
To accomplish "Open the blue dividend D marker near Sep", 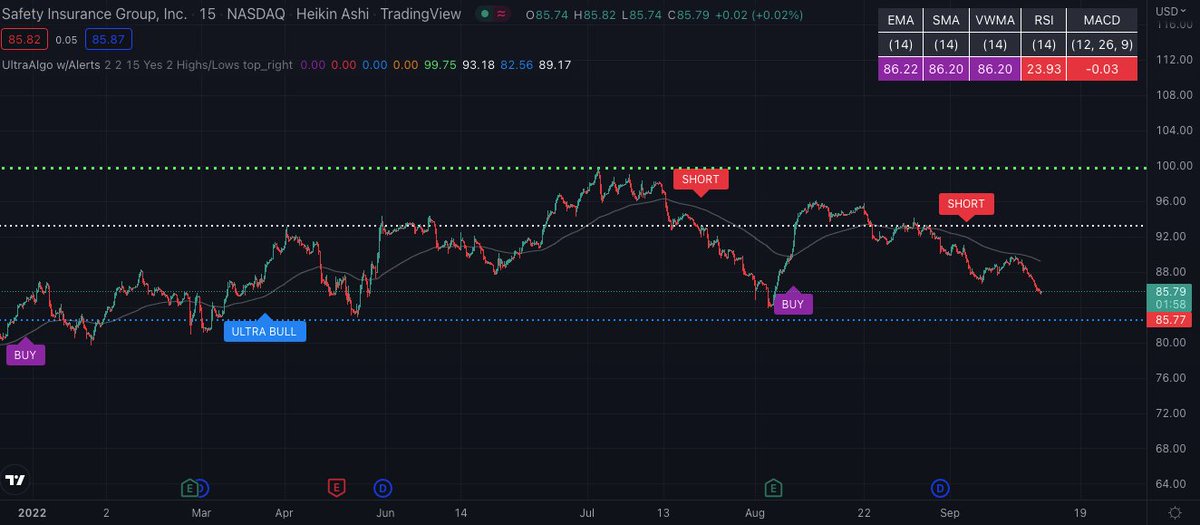I will 940,488.
